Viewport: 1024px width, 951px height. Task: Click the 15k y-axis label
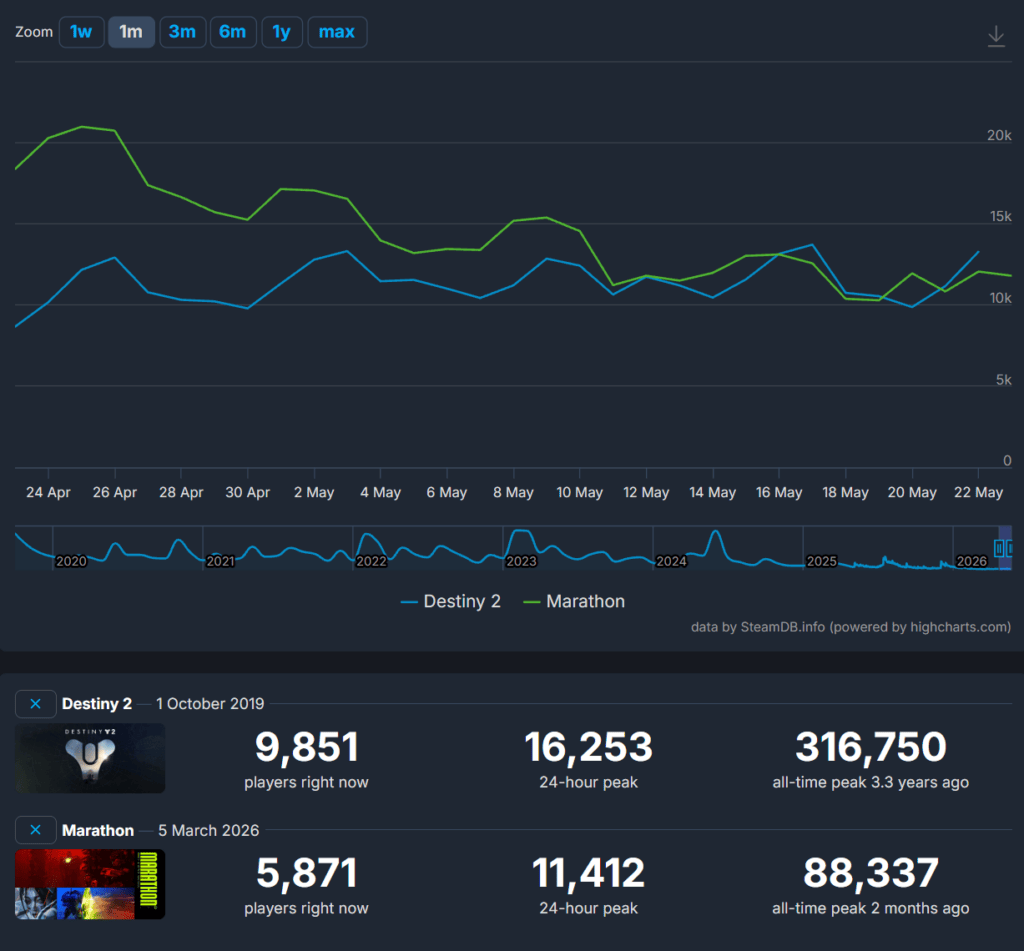1000,216
